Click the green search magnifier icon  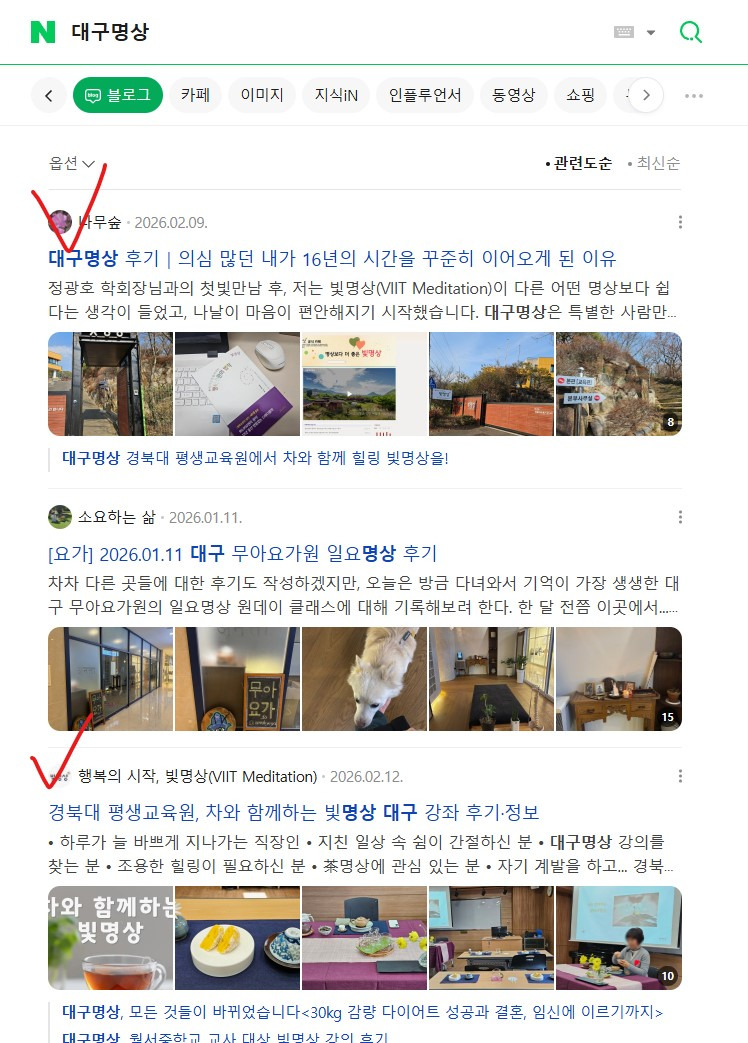pyautogui.click(x=691, y=32)
